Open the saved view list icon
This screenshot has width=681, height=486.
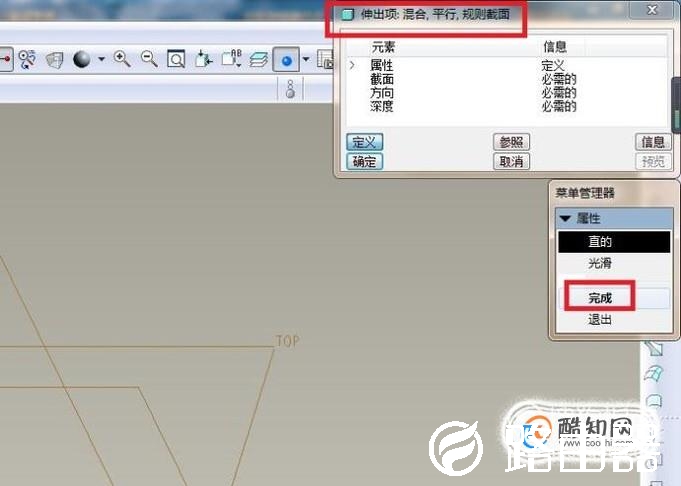(x=231, y=58)
